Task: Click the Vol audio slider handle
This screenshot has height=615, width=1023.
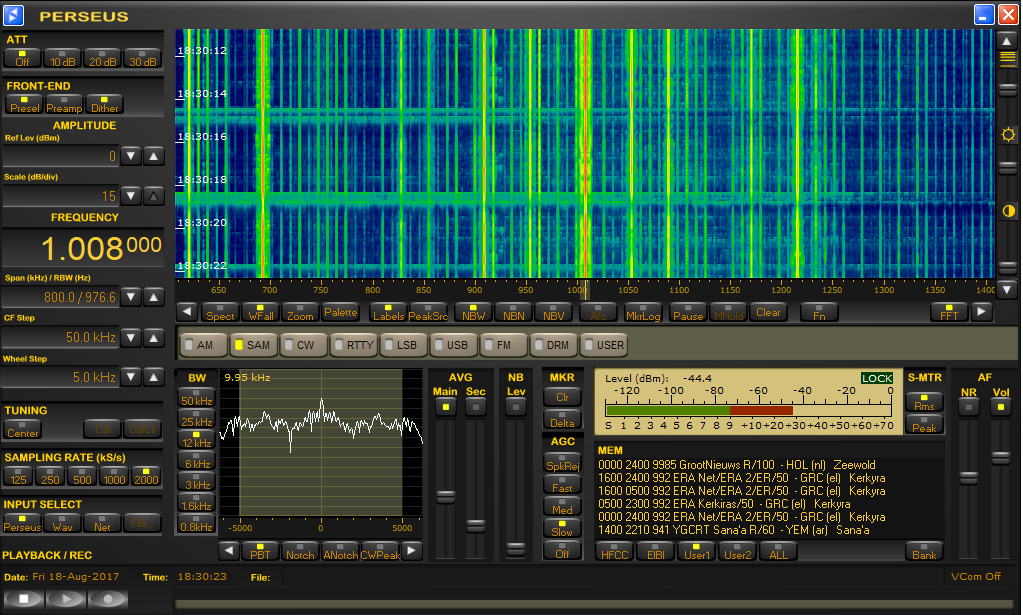Action: coord(1000,457)
